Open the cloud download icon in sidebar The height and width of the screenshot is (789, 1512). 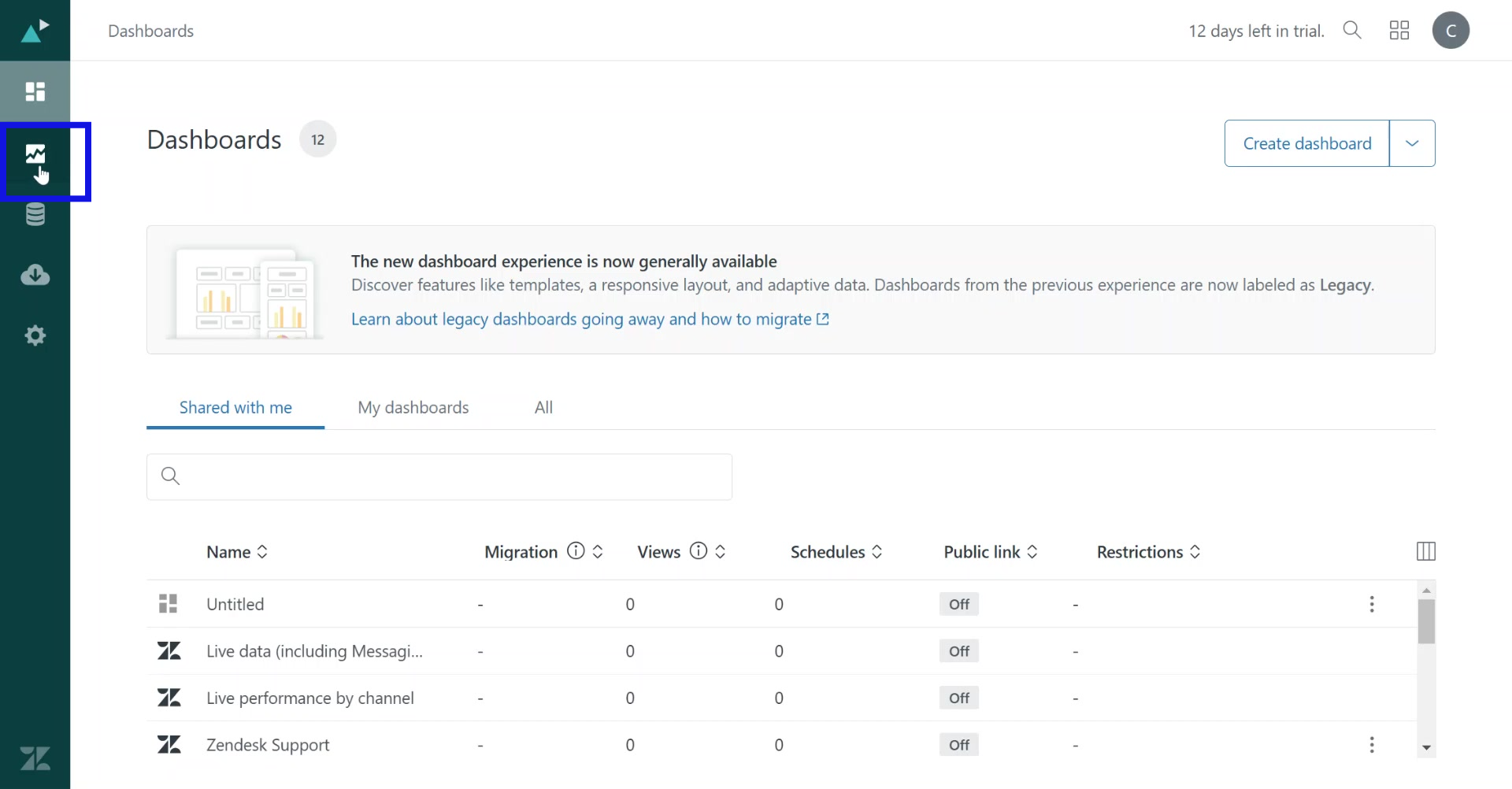pos(35,275)
